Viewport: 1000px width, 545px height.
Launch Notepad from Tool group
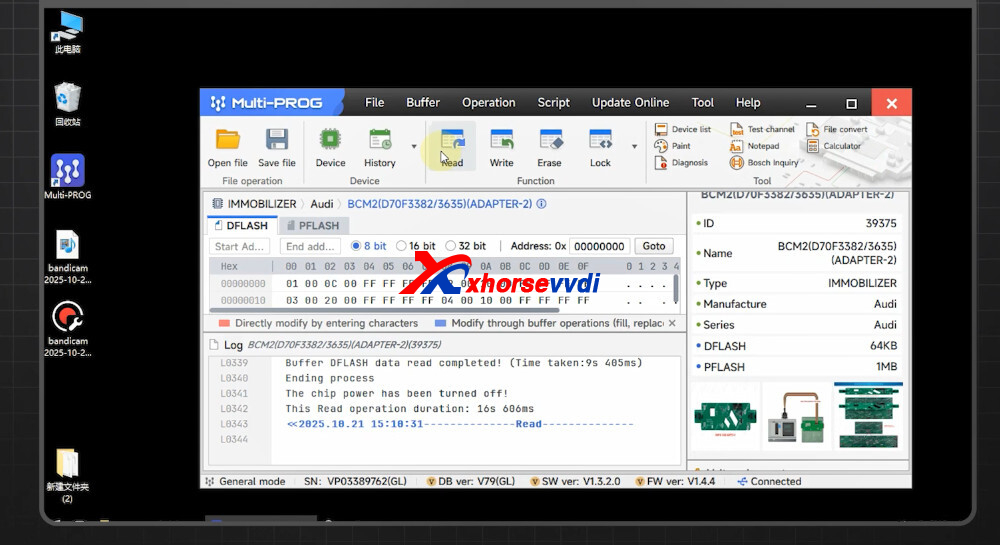tap(755, 146)
